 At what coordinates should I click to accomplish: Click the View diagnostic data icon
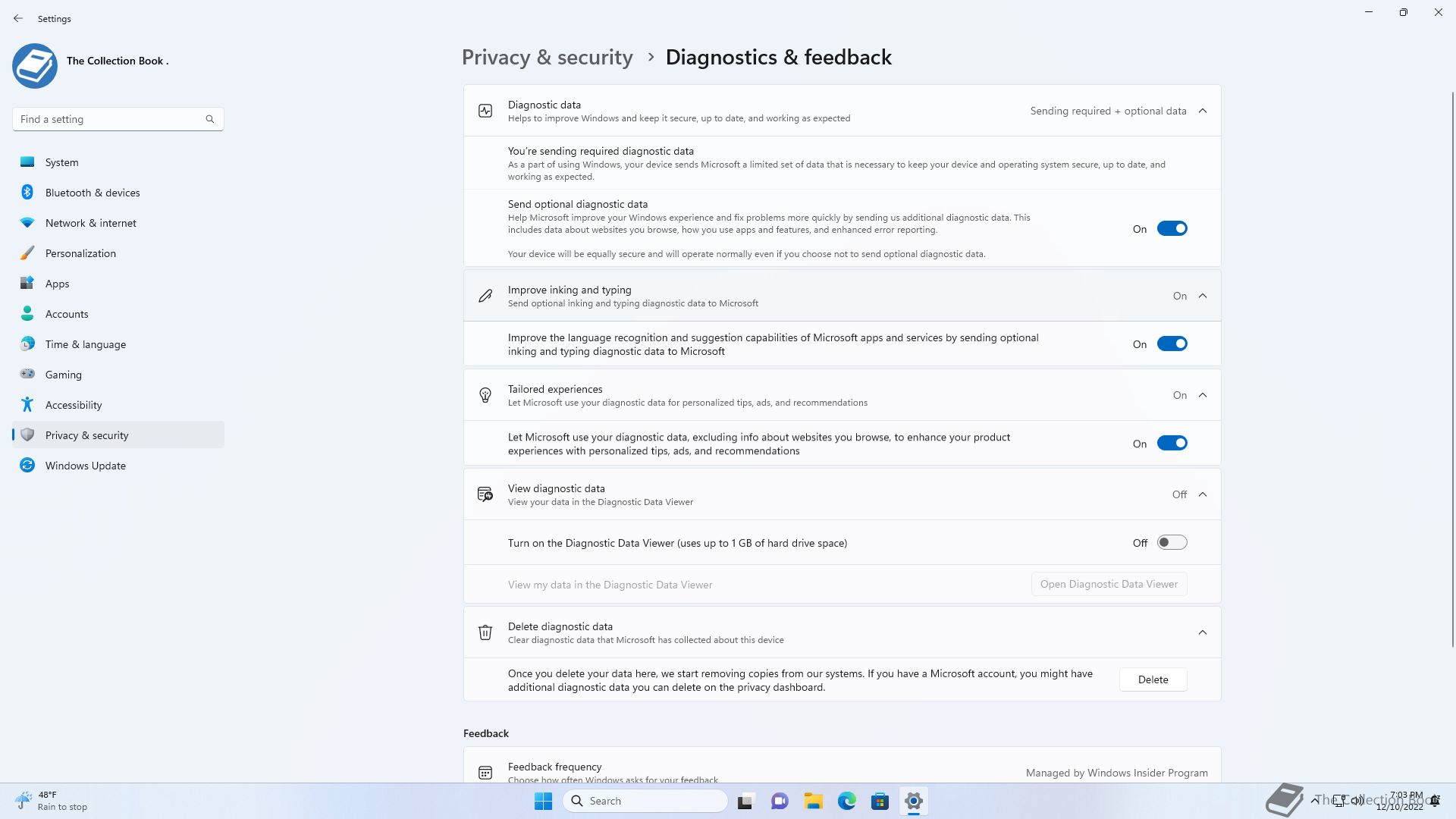[485, 494]
